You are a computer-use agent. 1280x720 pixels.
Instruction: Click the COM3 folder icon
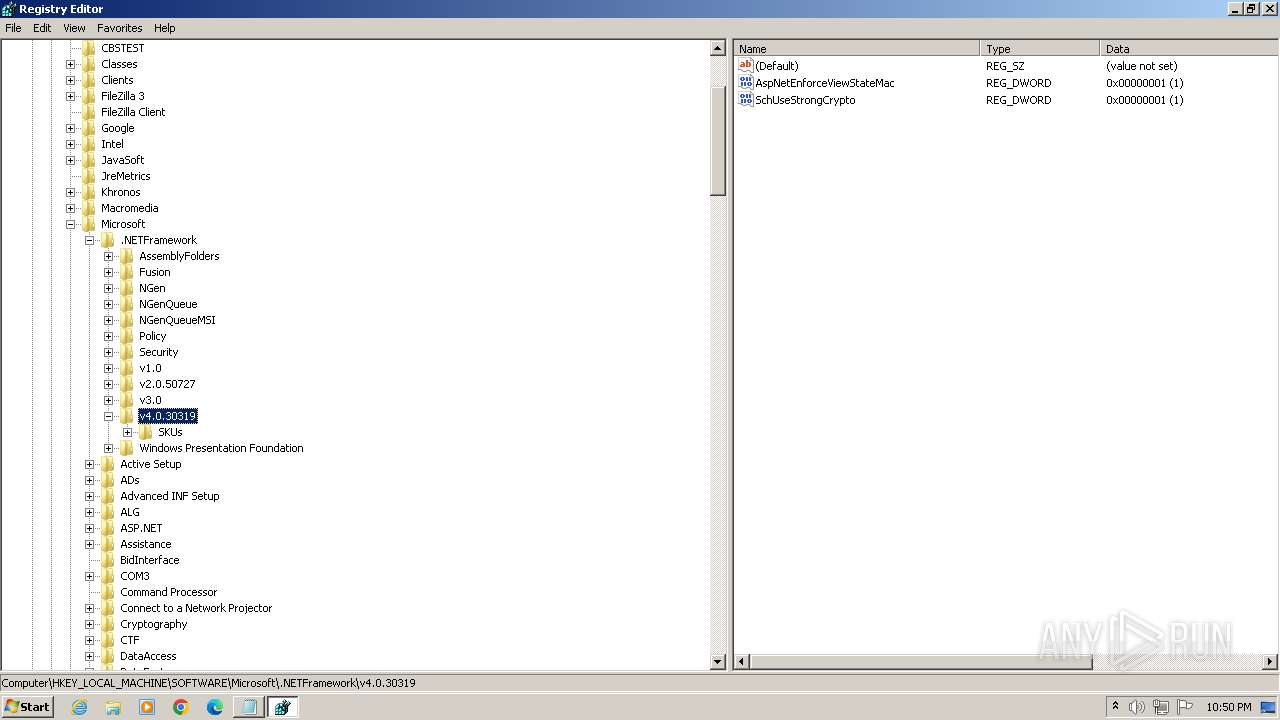click(x=108, y=576)
